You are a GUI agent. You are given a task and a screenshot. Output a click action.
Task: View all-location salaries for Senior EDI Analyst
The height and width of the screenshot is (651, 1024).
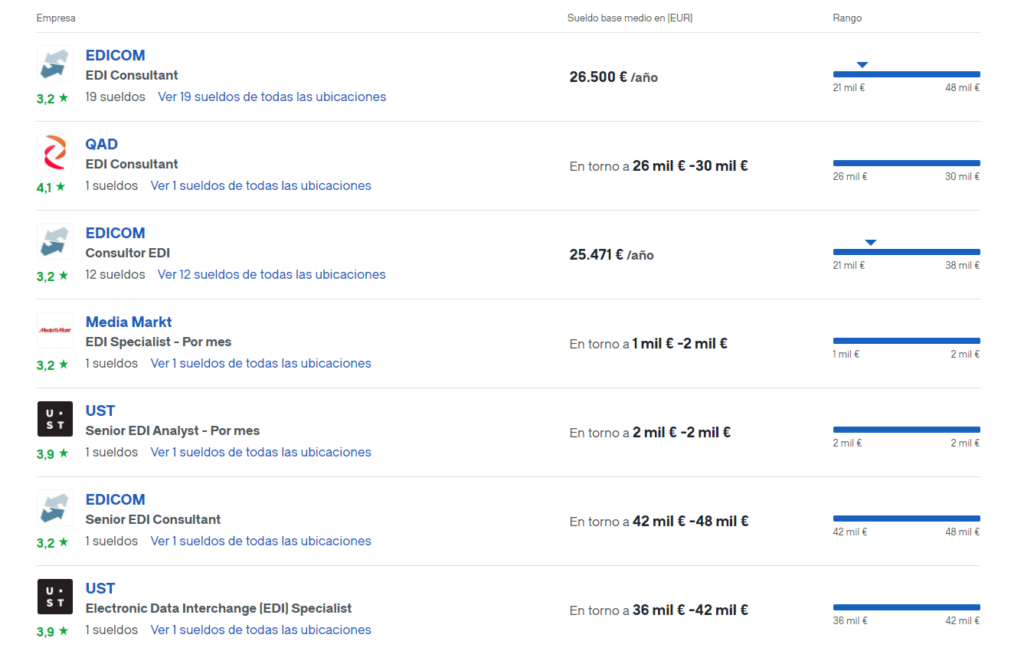pyautogui.click(x=261, y=452)
